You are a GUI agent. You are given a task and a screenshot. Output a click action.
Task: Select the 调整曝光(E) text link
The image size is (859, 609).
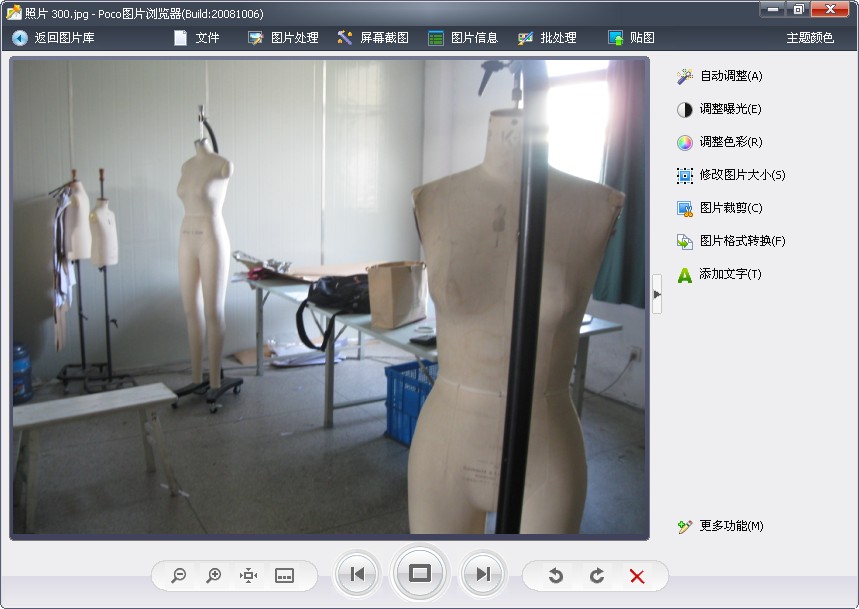tap(730, 109)
